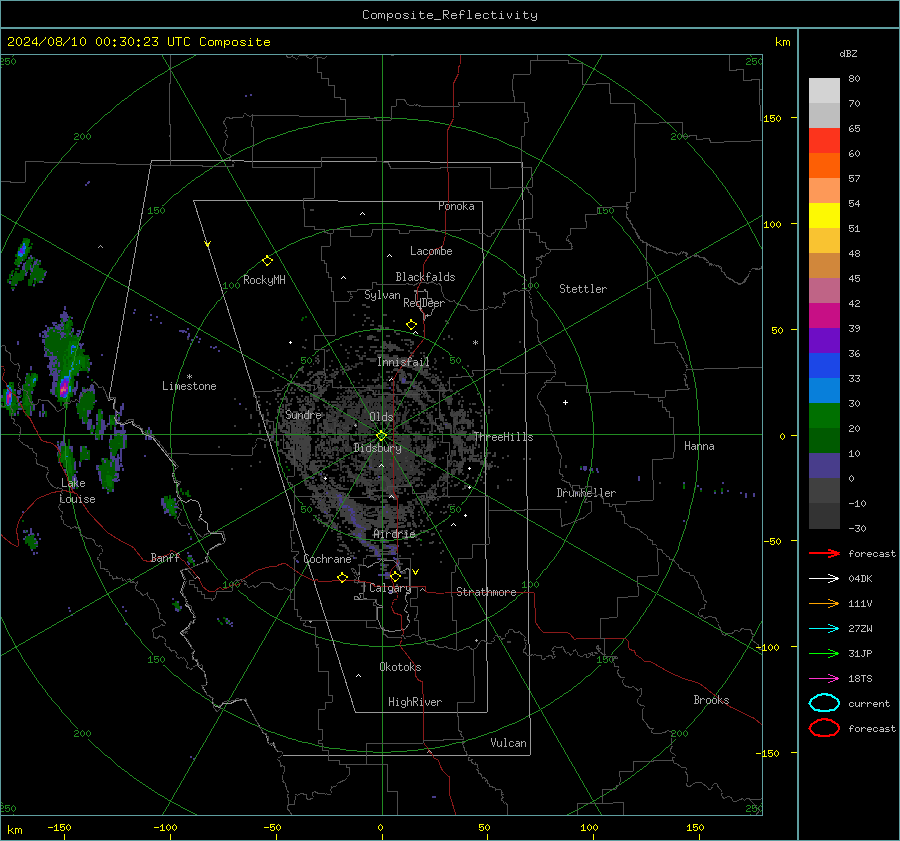Click the Limestone label
Image resolution: width=900 pixels, height=841 pixels.
(x=189, y=386)
